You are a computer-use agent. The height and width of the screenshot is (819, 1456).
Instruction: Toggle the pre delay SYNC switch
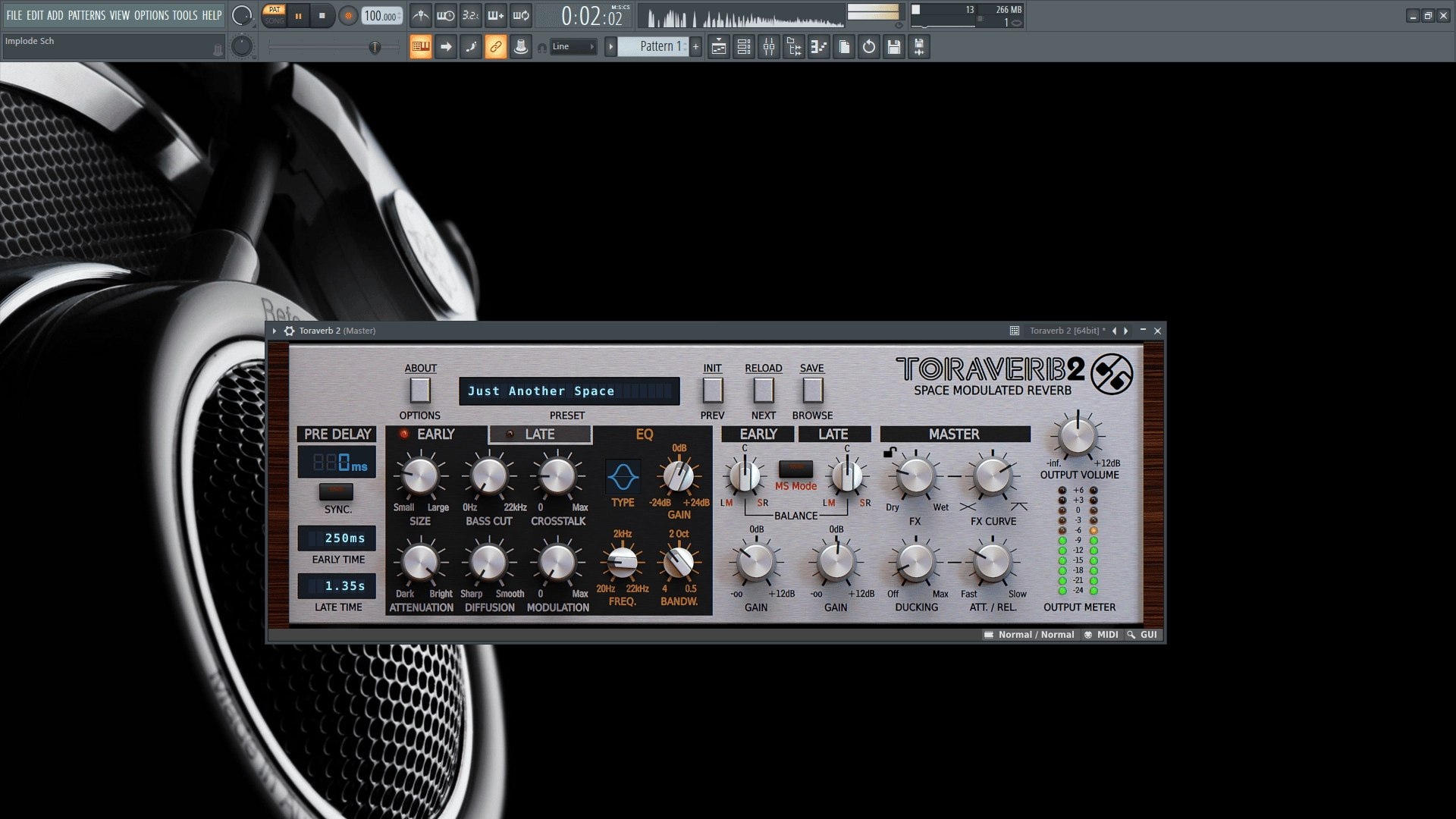coord(336,491)
